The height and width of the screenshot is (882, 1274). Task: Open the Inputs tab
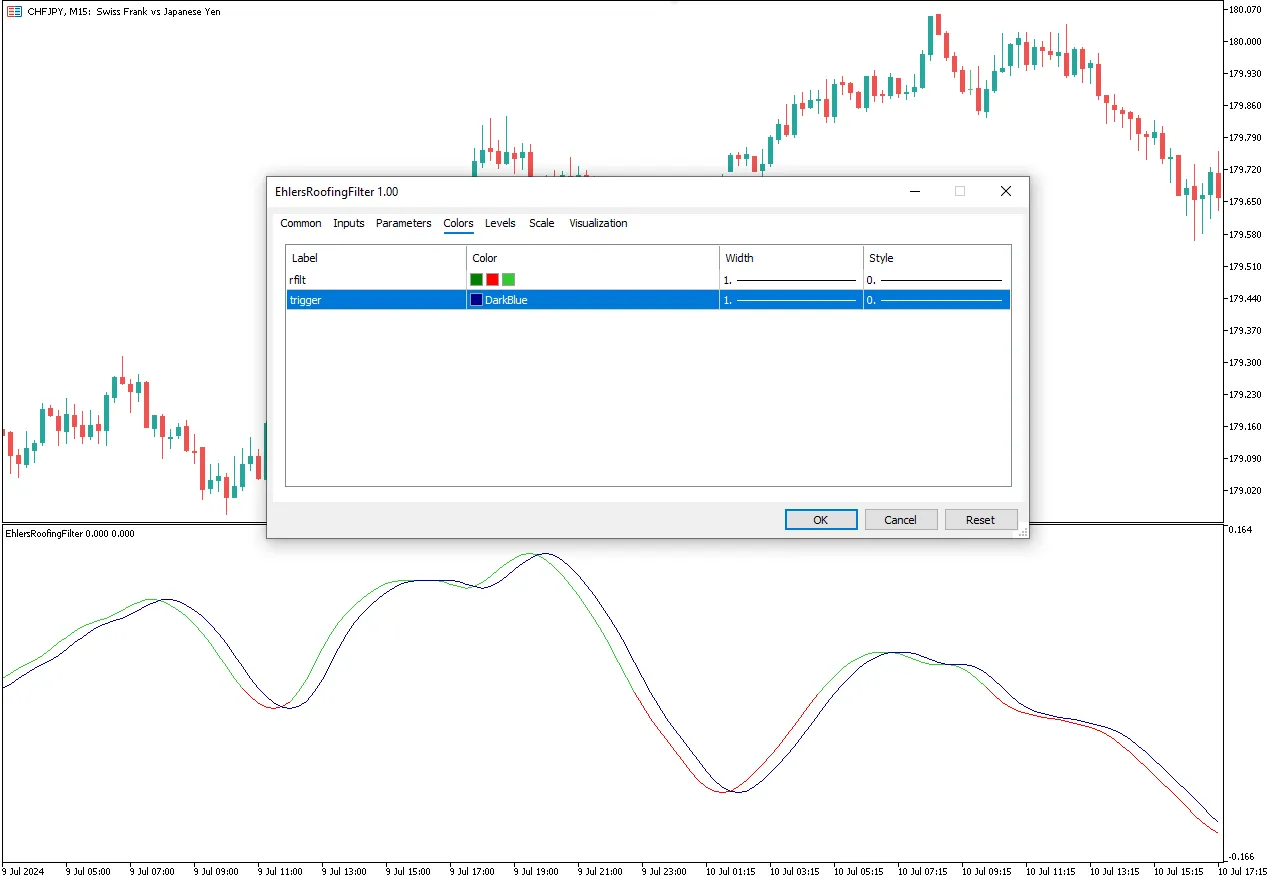(x=349, y=223)
